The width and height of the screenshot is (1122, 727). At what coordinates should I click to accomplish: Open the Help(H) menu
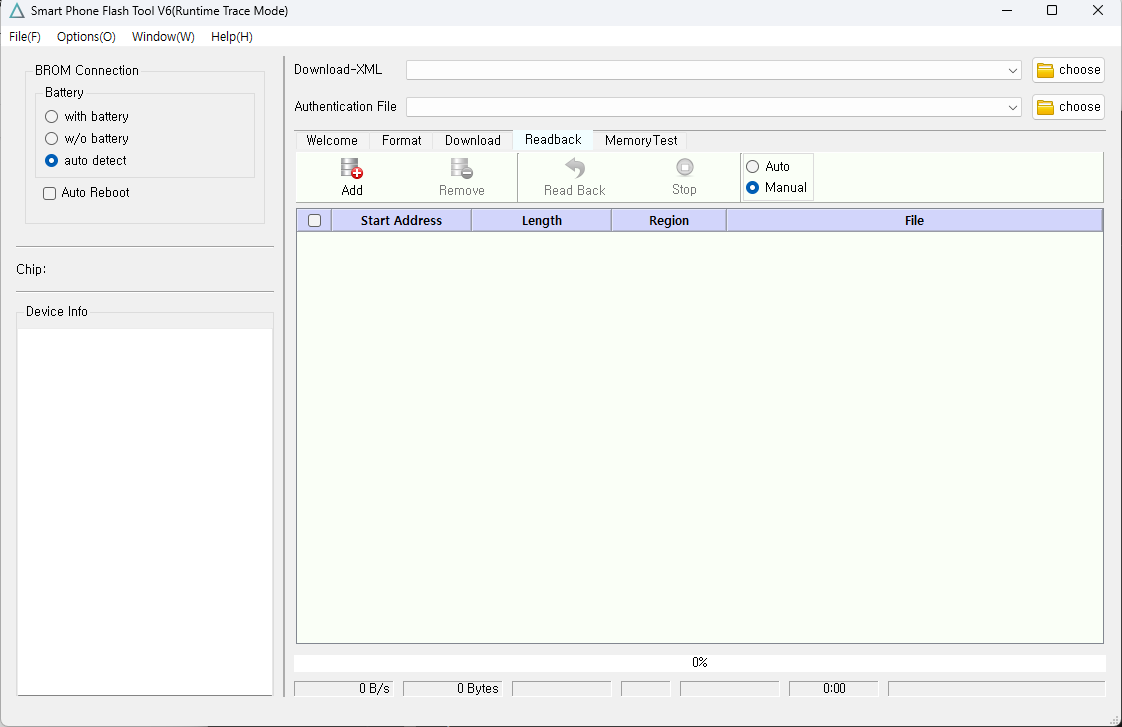[x=232, y=36]
